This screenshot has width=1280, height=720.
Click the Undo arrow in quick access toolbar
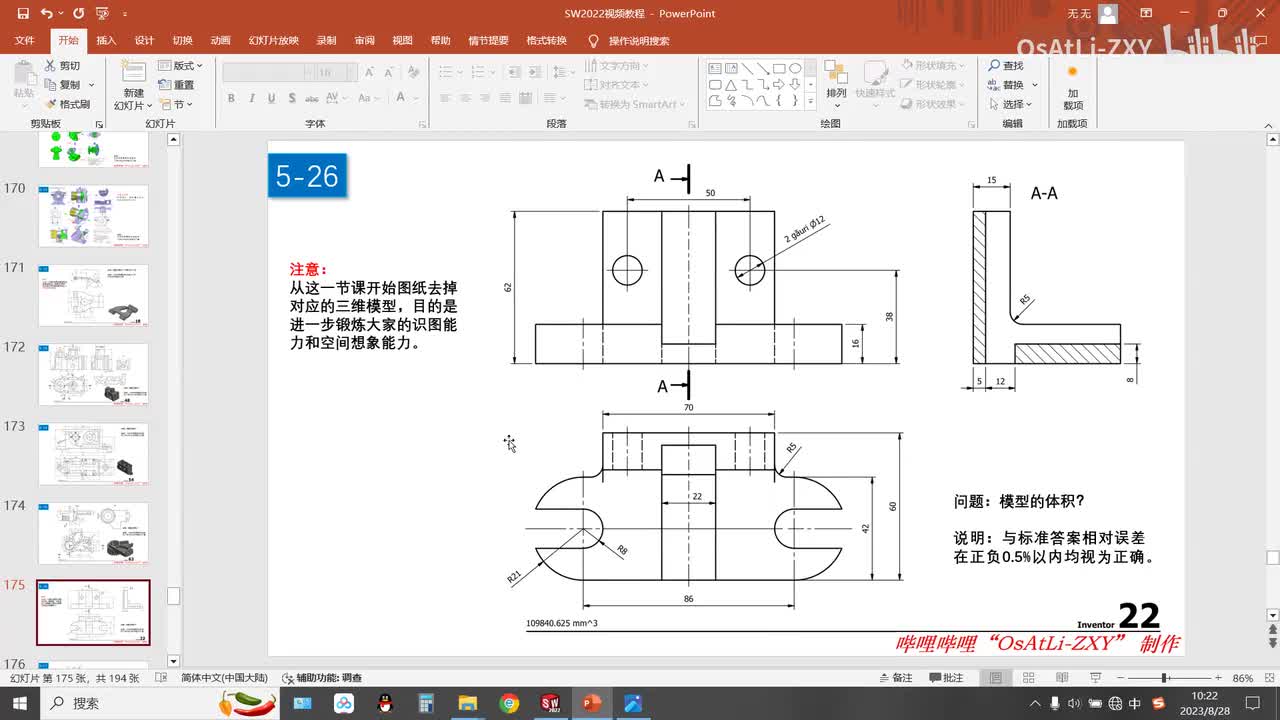tap(46, 14)
